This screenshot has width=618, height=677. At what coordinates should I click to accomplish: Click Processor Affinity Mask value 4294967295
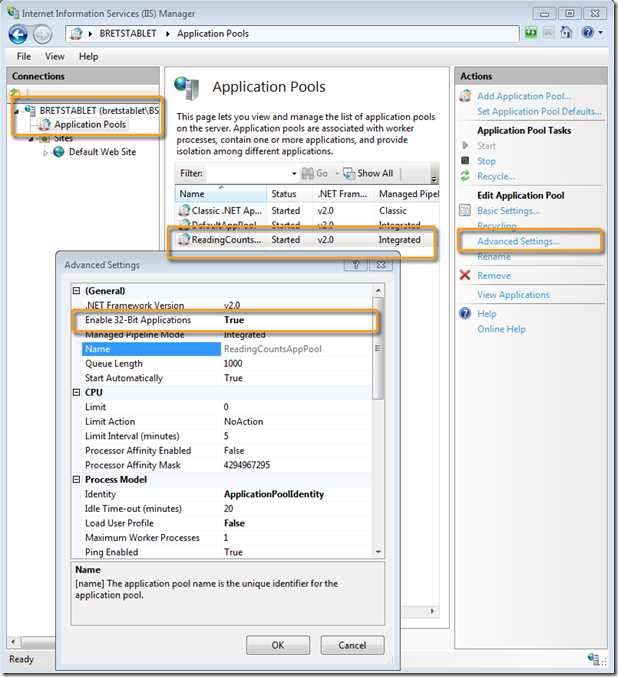pyautogui.click(x=247, y=465)
